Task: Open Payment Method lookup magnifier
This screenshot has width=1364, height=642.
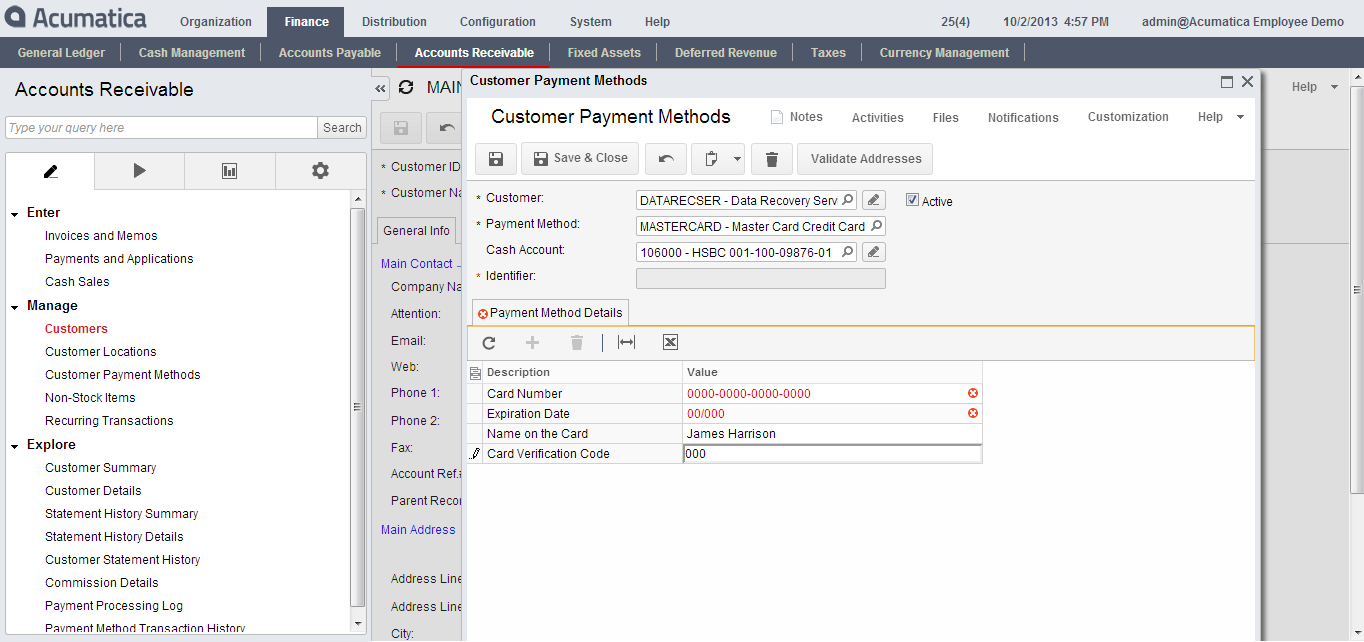Action: pyautogui.click(x=877, y=226)
